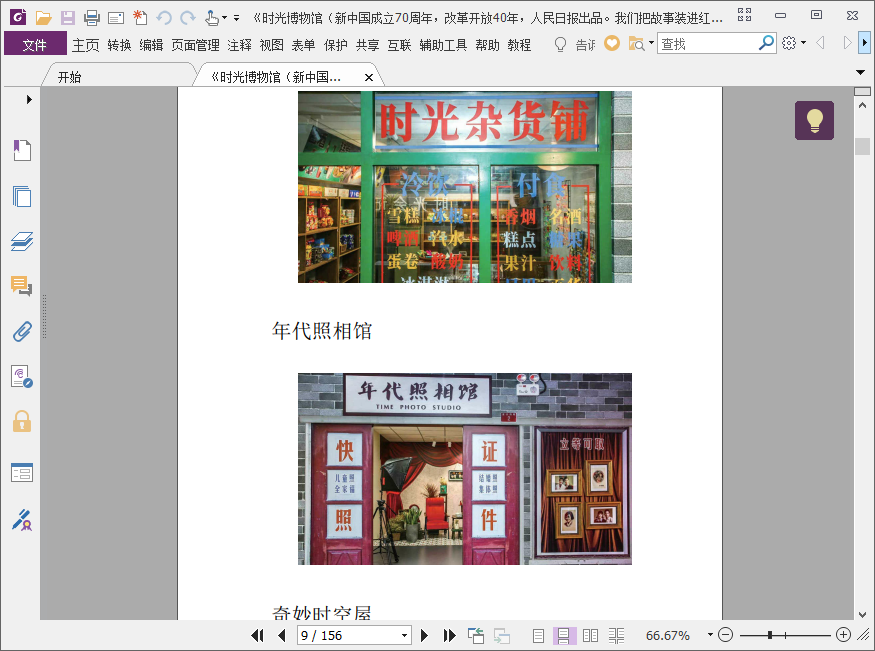Viewport: 875px width, 651px height.
Task: Click the orange heart favorites icon
Action: click(612, 43)
